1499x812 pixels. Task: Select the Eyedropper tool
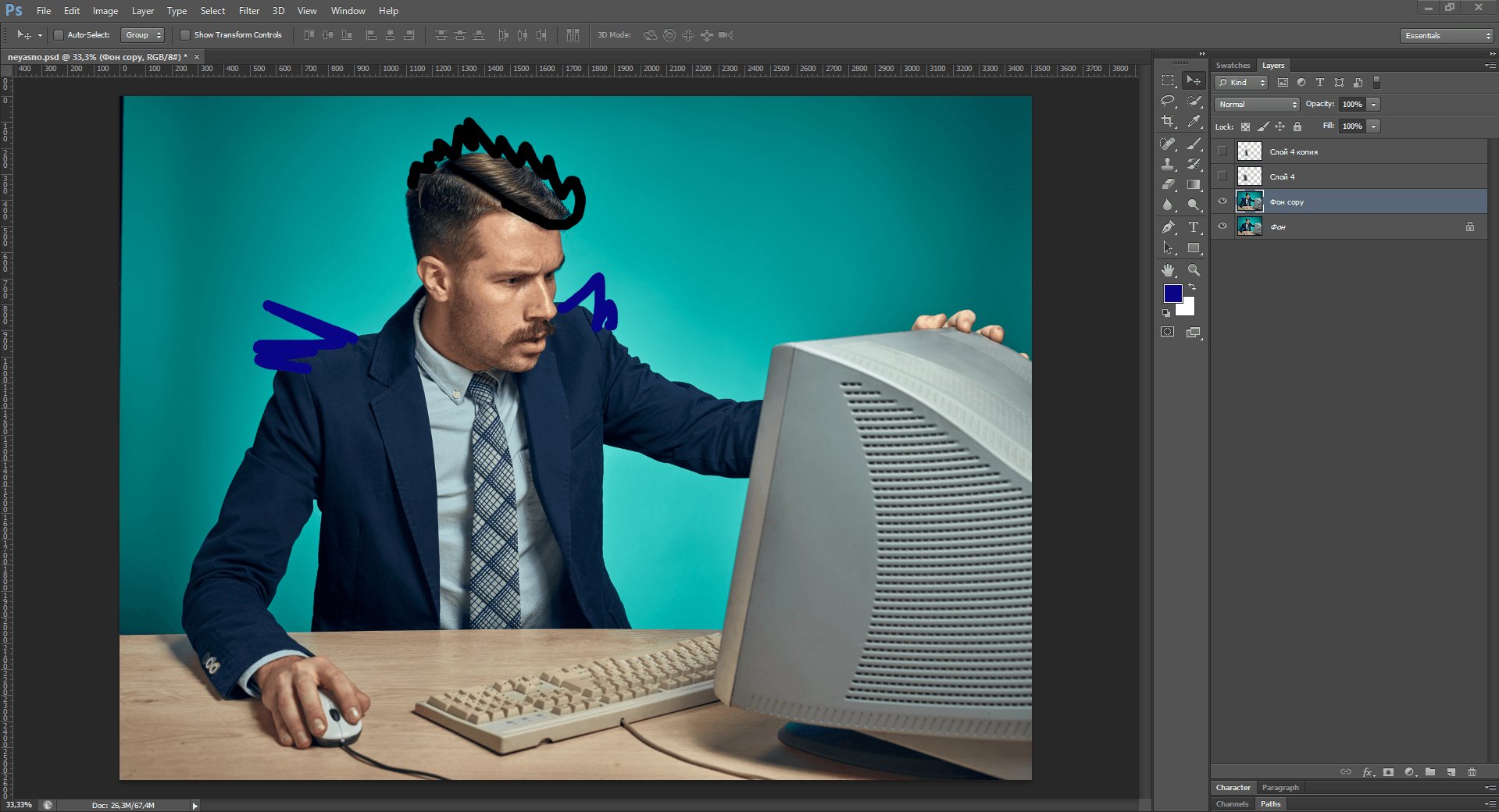click(1194, 121)
